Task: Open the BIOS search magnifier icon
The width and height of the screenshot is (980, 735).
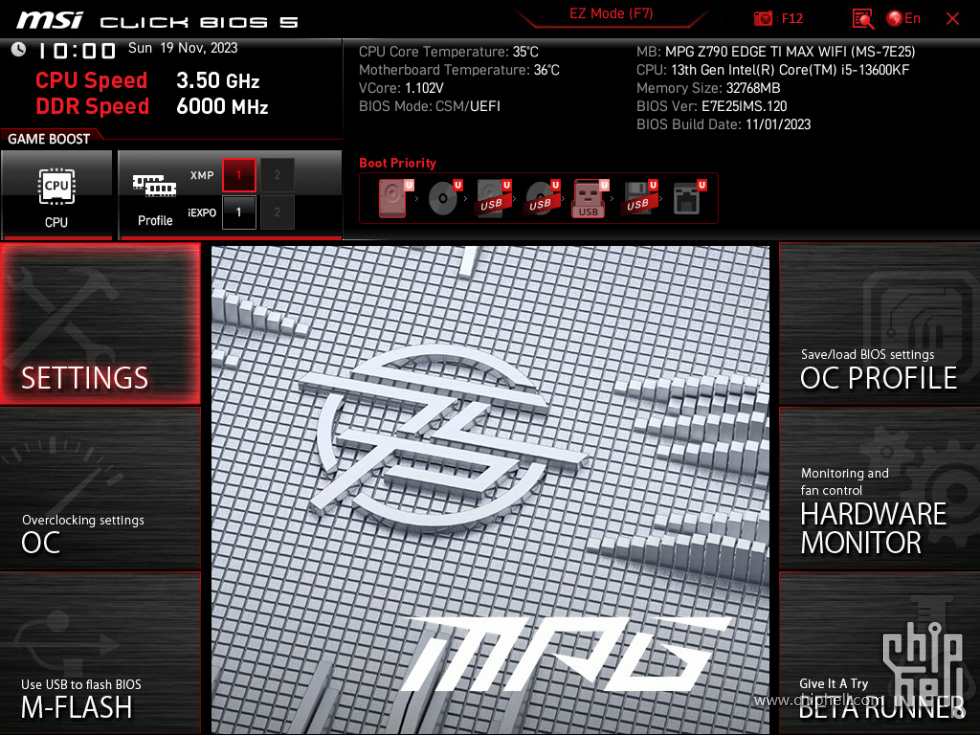Action: 862,19
